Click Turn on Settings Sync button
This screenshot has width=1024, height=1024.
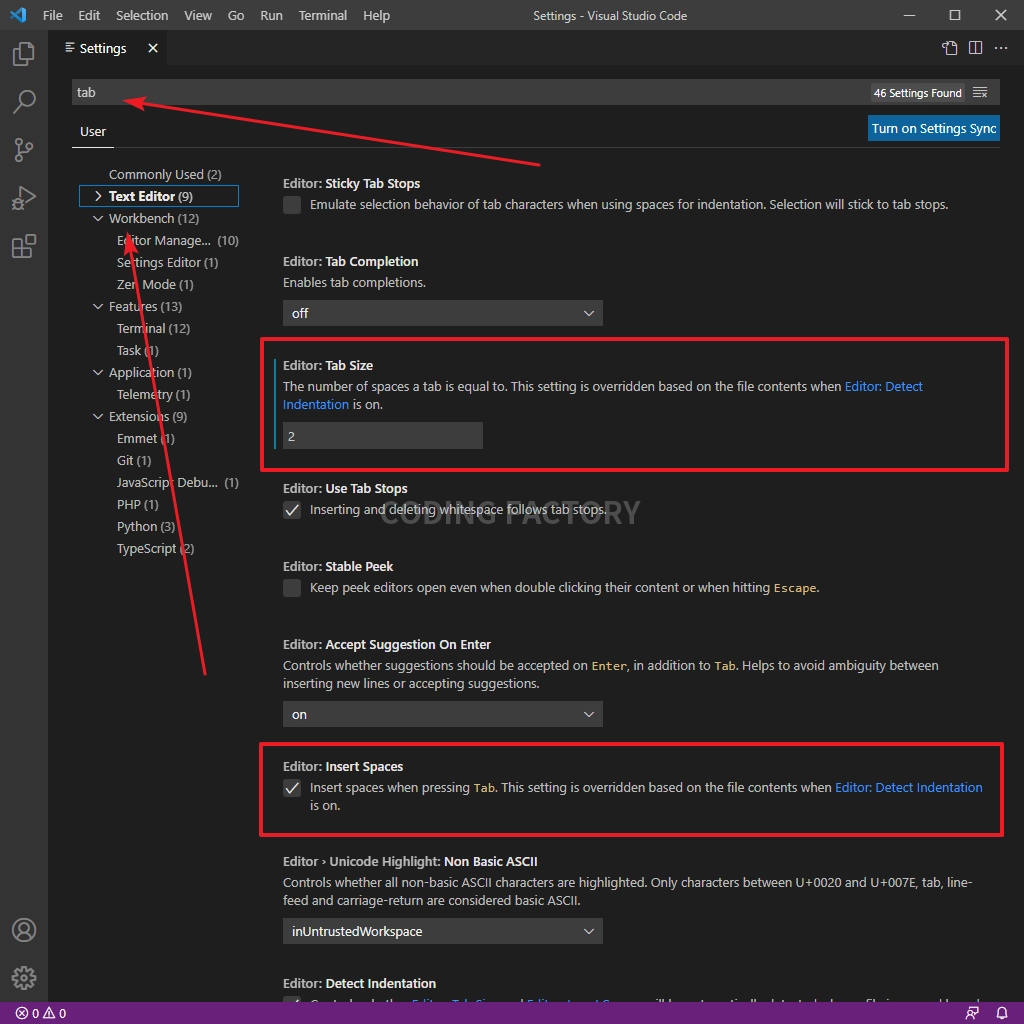(933, 129)
